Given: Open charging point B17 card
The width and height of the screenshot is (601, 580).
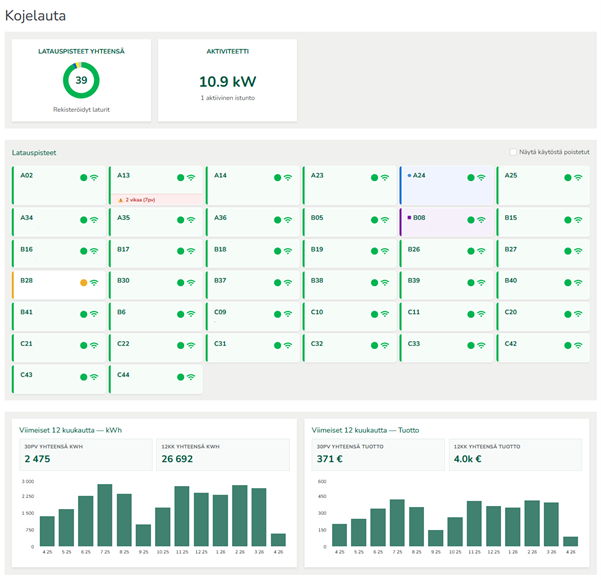Looking at the screenshot, I should coord(155,250).
